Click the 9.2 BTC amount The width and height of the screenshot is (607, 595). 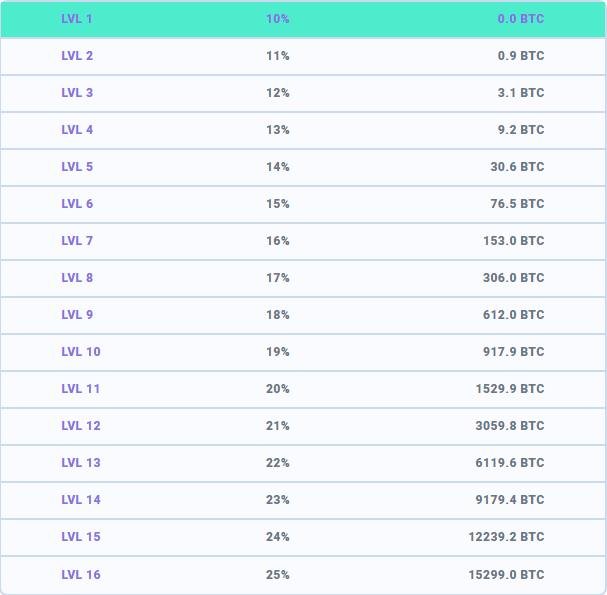[521, 130]
